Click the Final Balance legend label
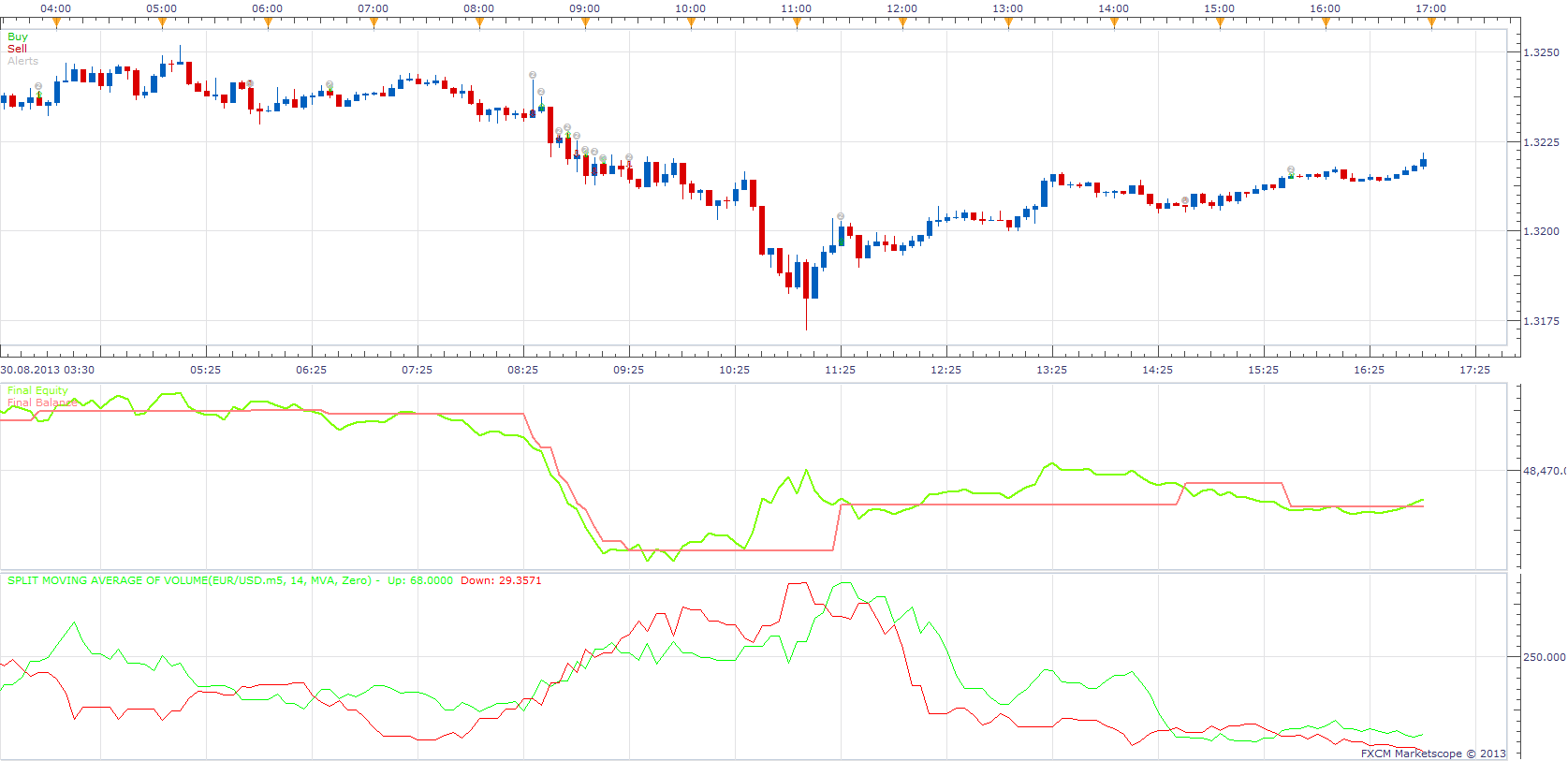Screen dimensions: 1568x761 pos(42,402)
